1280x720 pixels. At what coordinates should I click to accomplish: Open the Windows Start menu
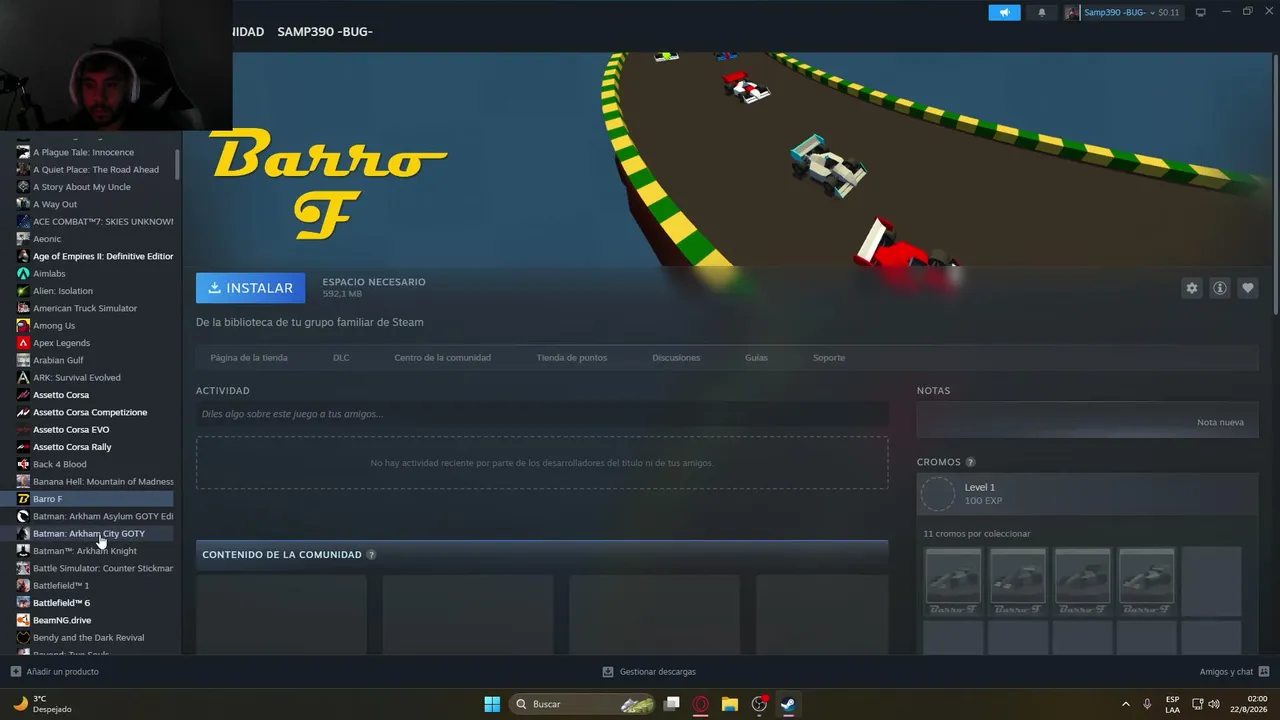(x=492, y=704)
